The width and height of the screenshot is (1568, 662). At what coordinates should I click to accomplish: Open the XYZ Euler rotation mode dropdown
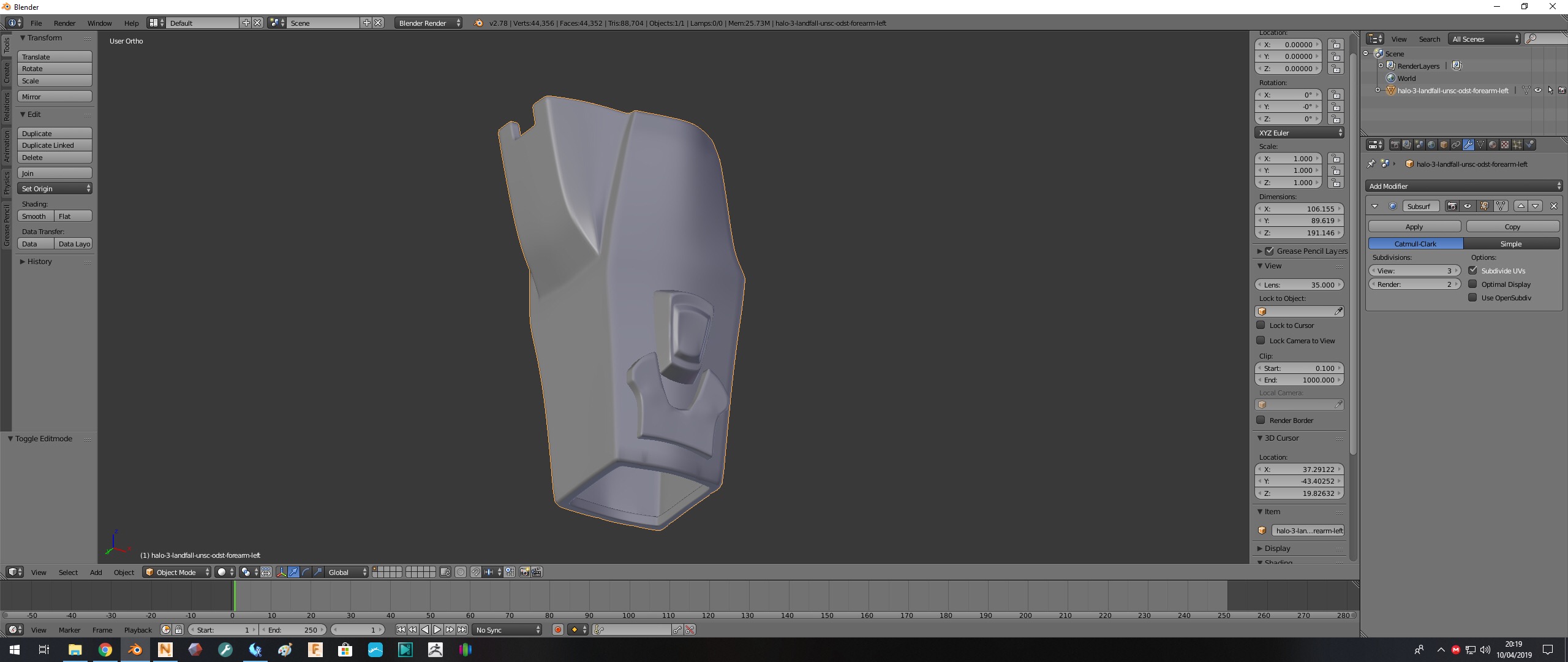click(1299, 132)
